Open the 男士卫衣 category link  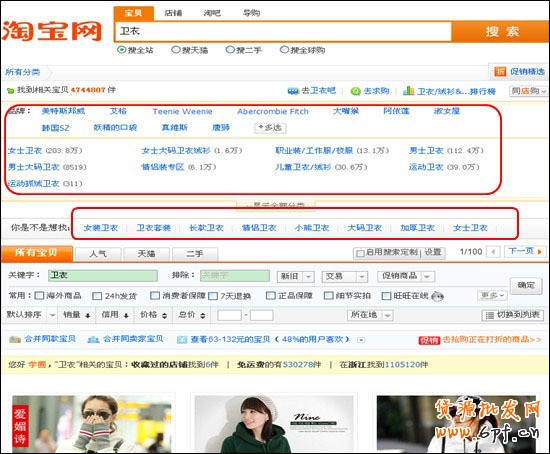[426, 151]
